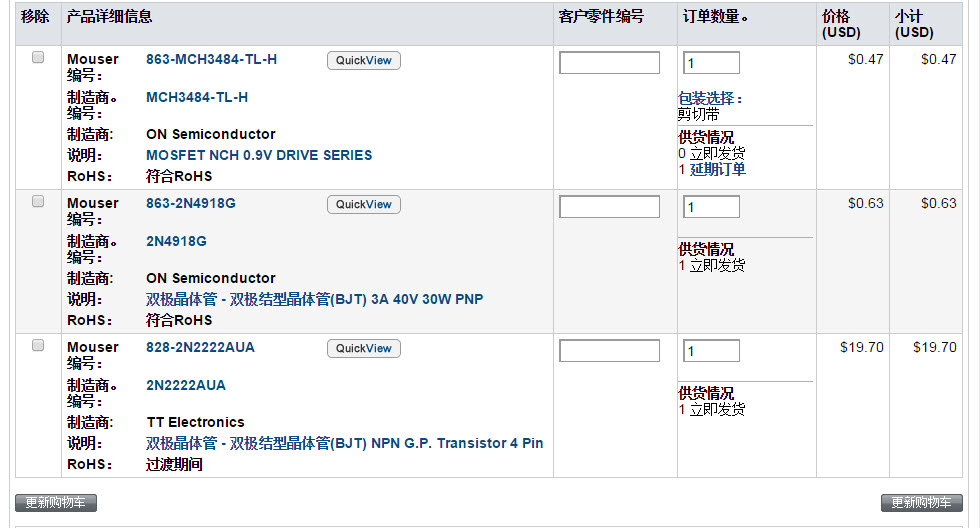Check remove box for 2N4918G item
980x528 pixels.
38,201
